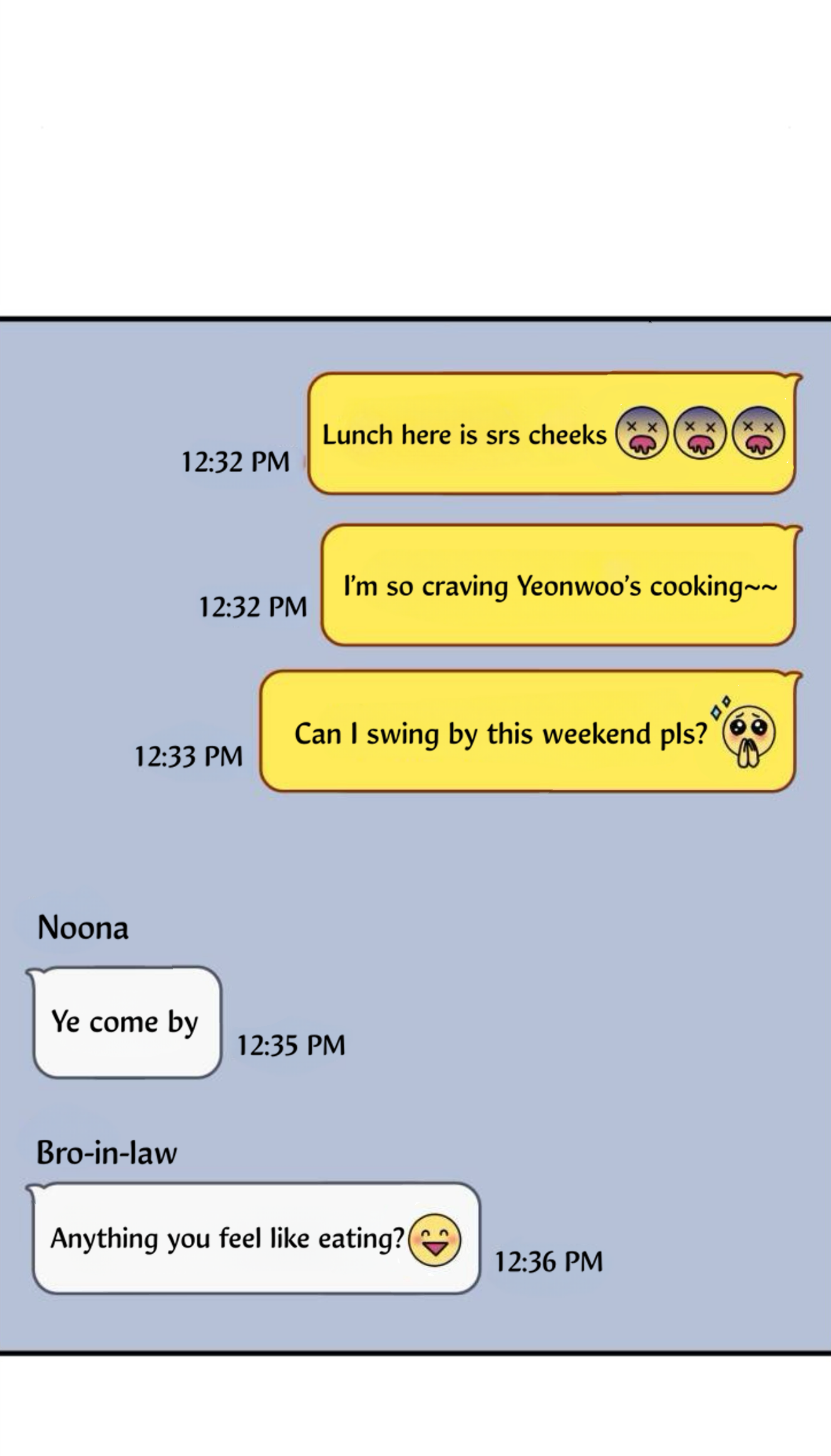Click the first 12:32 PM timestamp
831x1456 pixels.
[235, 462]
